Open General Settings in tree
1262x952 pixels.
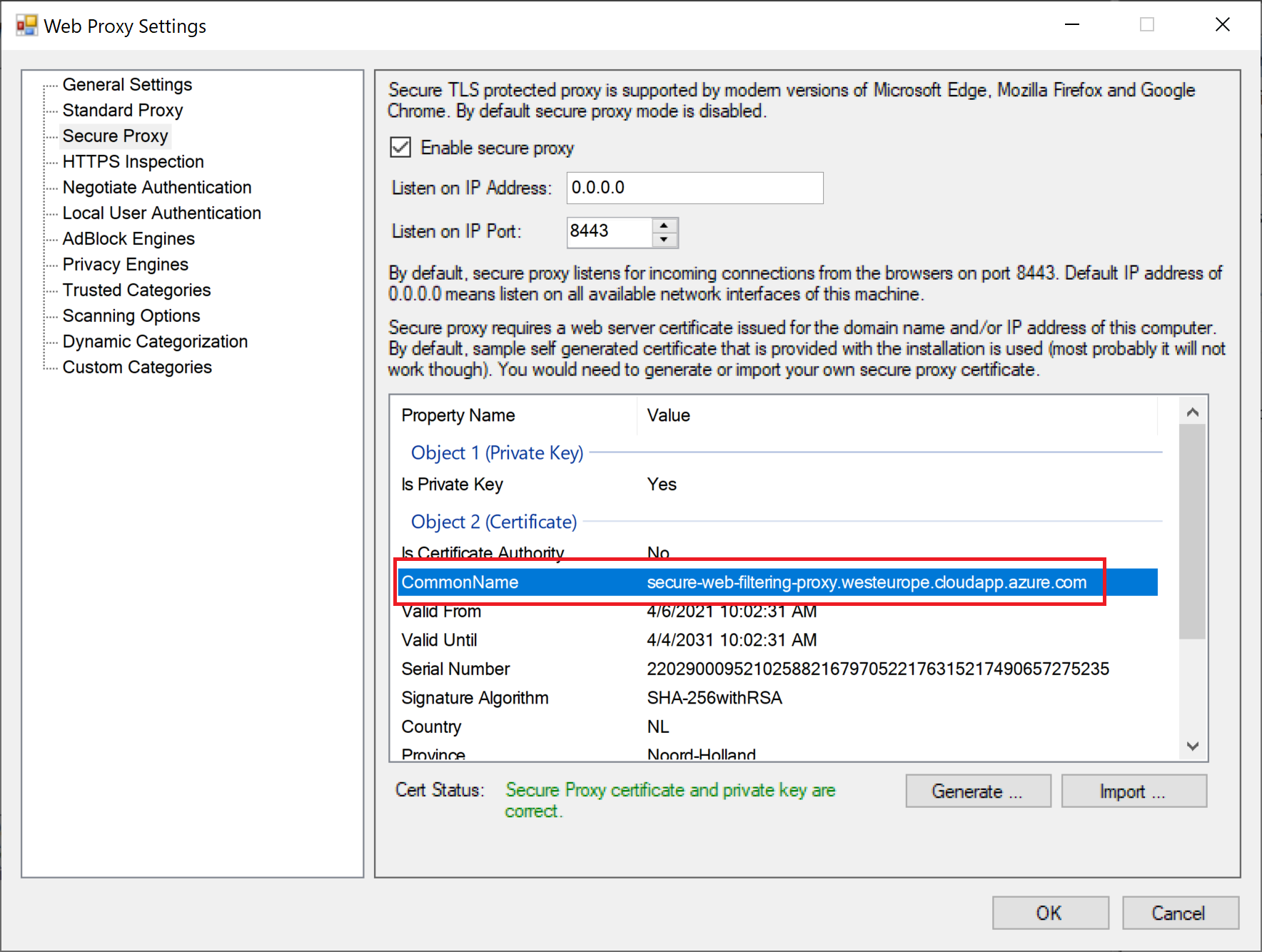pyautogui.click(x=127, y=84)
